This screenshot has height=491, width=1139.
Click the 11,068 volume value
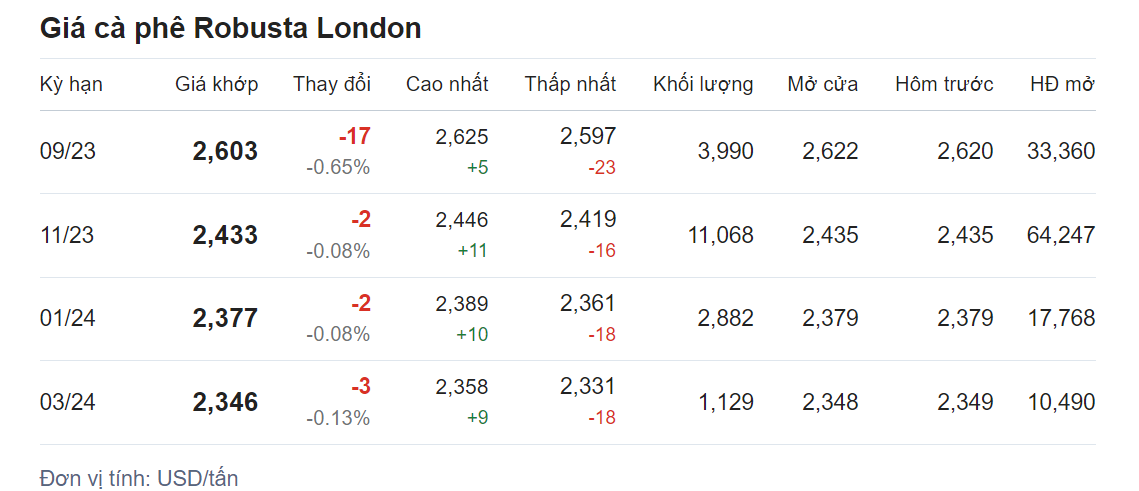[x=720, y=236]
